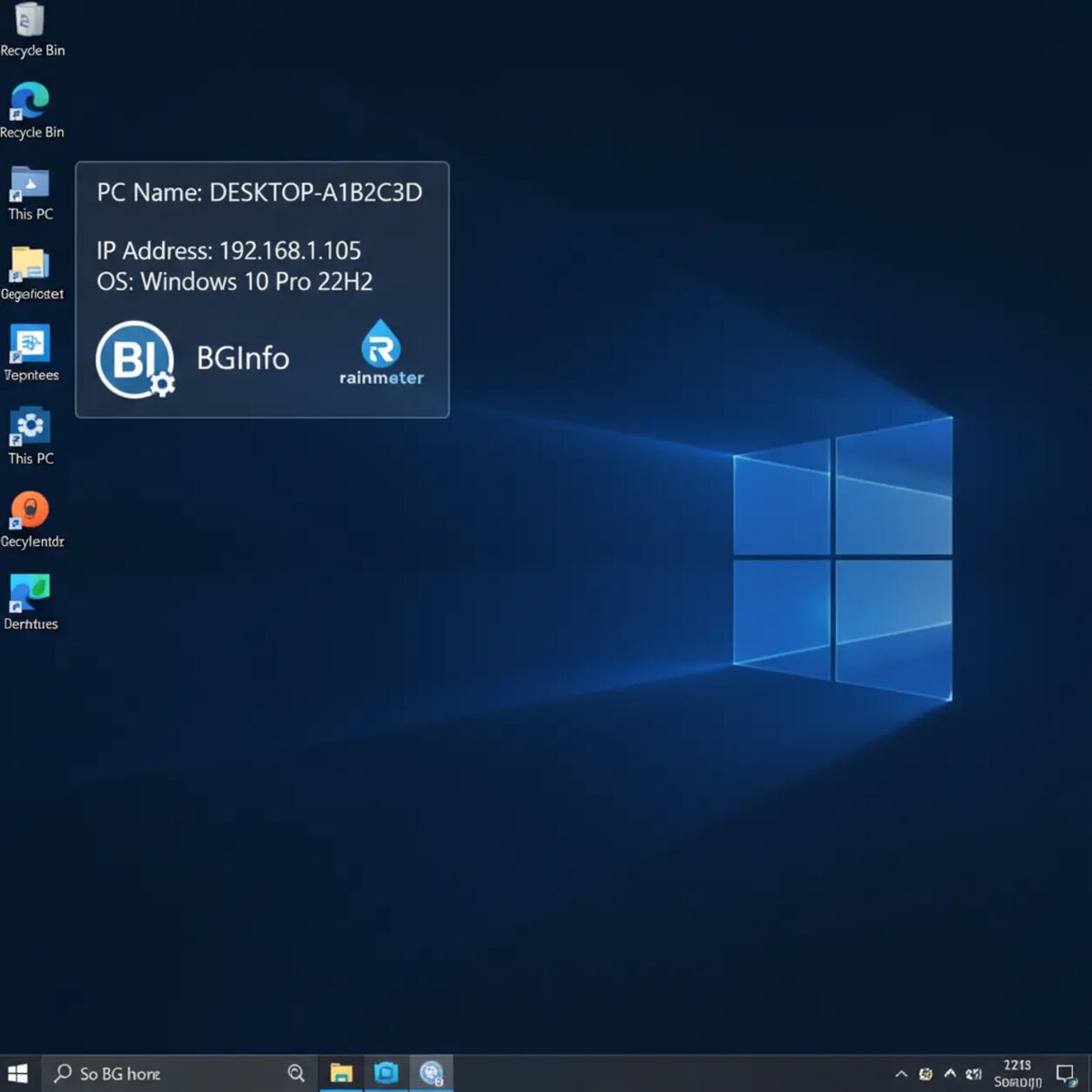
Task: Open the globe-gear app on the taskbar
Action: point(431,1074)
